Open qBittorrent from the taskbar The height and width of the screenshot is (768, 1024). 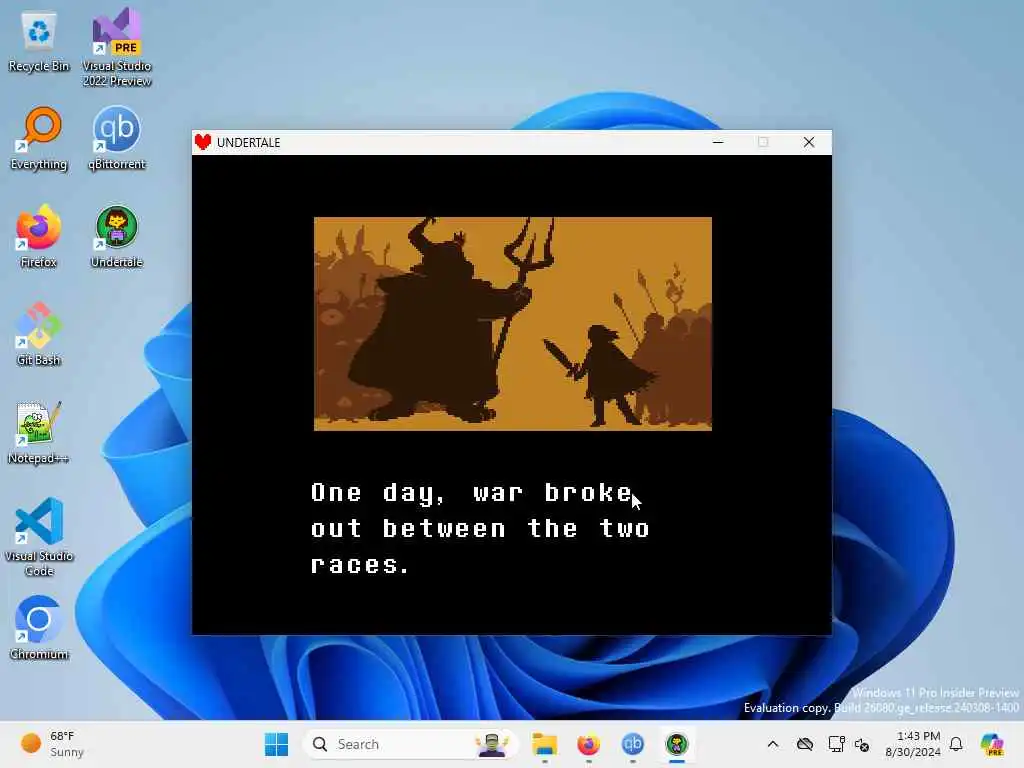point(633,744)
